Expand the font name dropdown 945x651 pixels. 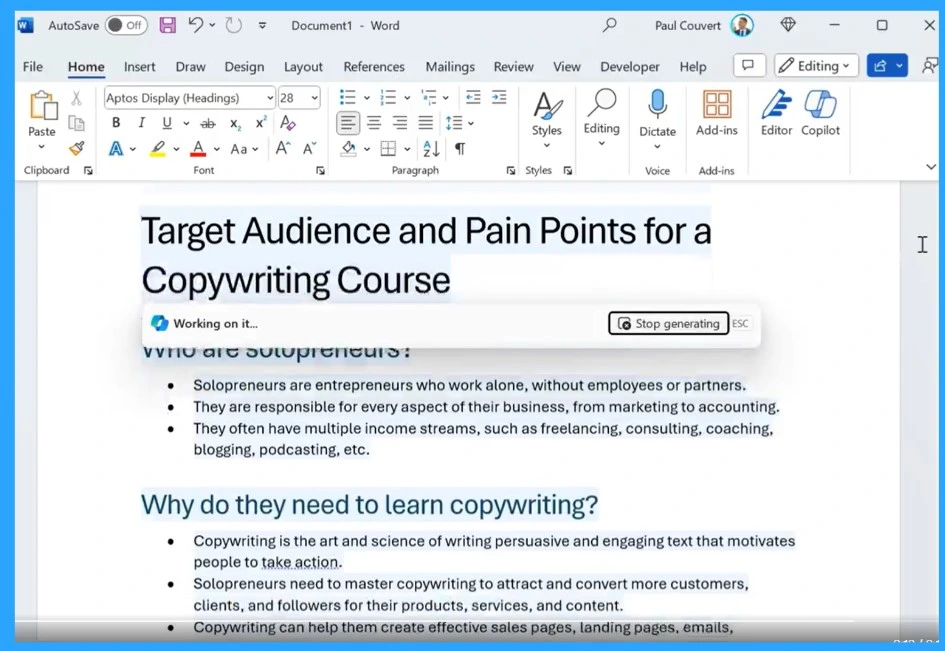coord(270,98)
